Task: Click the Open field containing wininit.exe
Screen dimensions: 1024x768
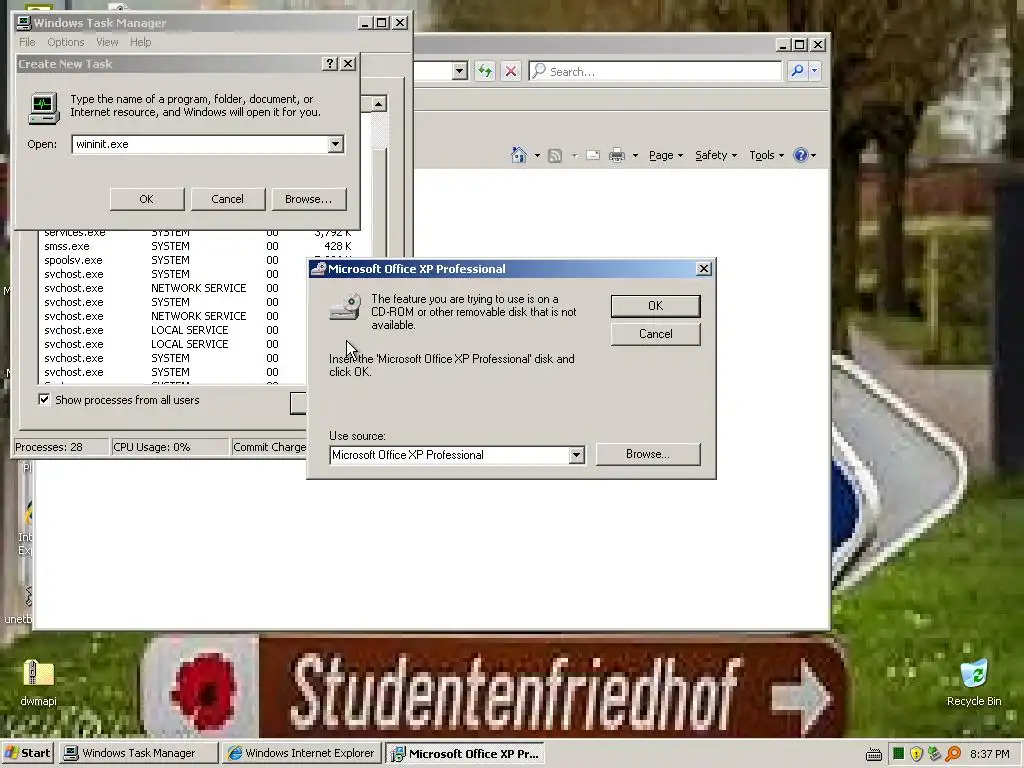Action: coord(200,144)
